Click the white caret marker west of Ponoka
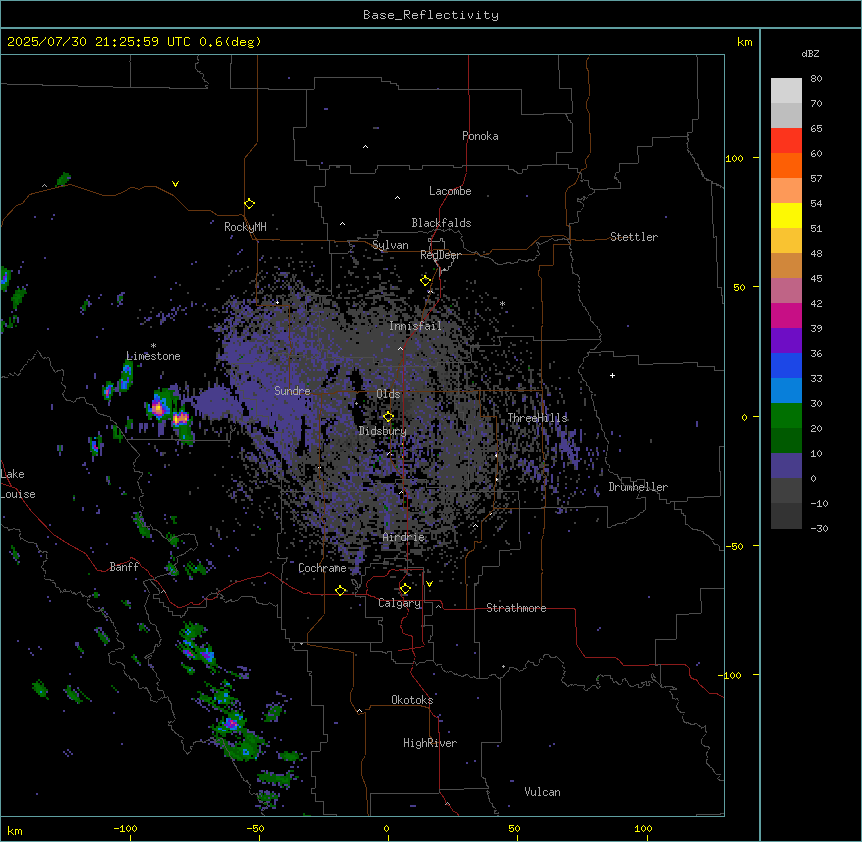The height and width of the screenshot is (842, 862). pyautogui.click(x=365, y=147)
